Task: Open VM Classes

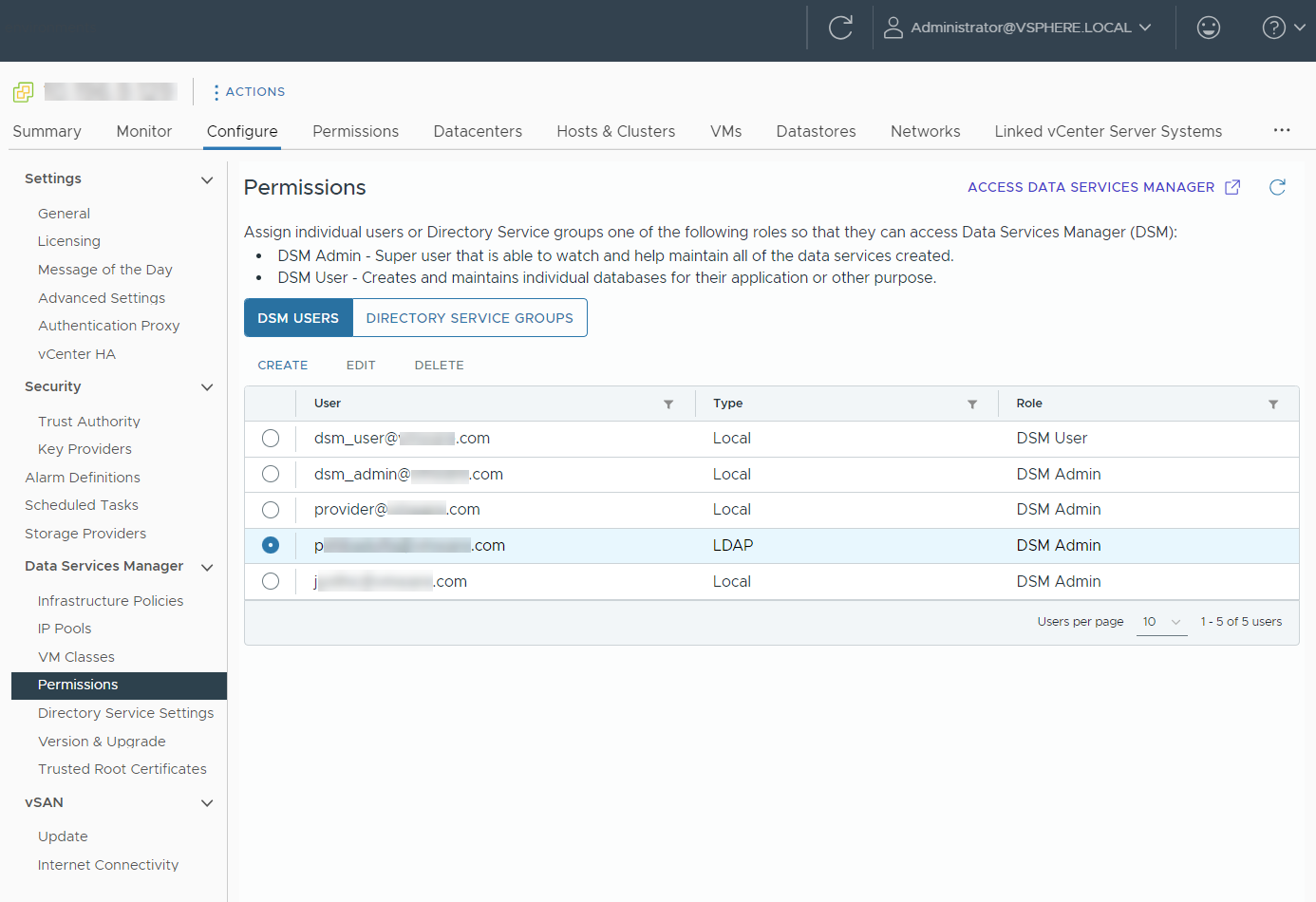Action: click(x=76, y=657)
